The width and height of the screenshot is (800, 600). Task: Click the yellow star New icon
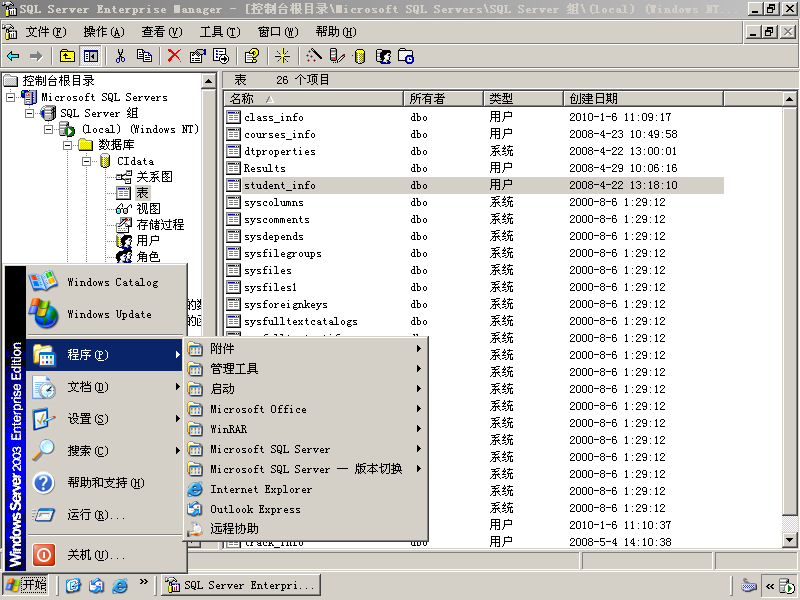pos(282,56)
